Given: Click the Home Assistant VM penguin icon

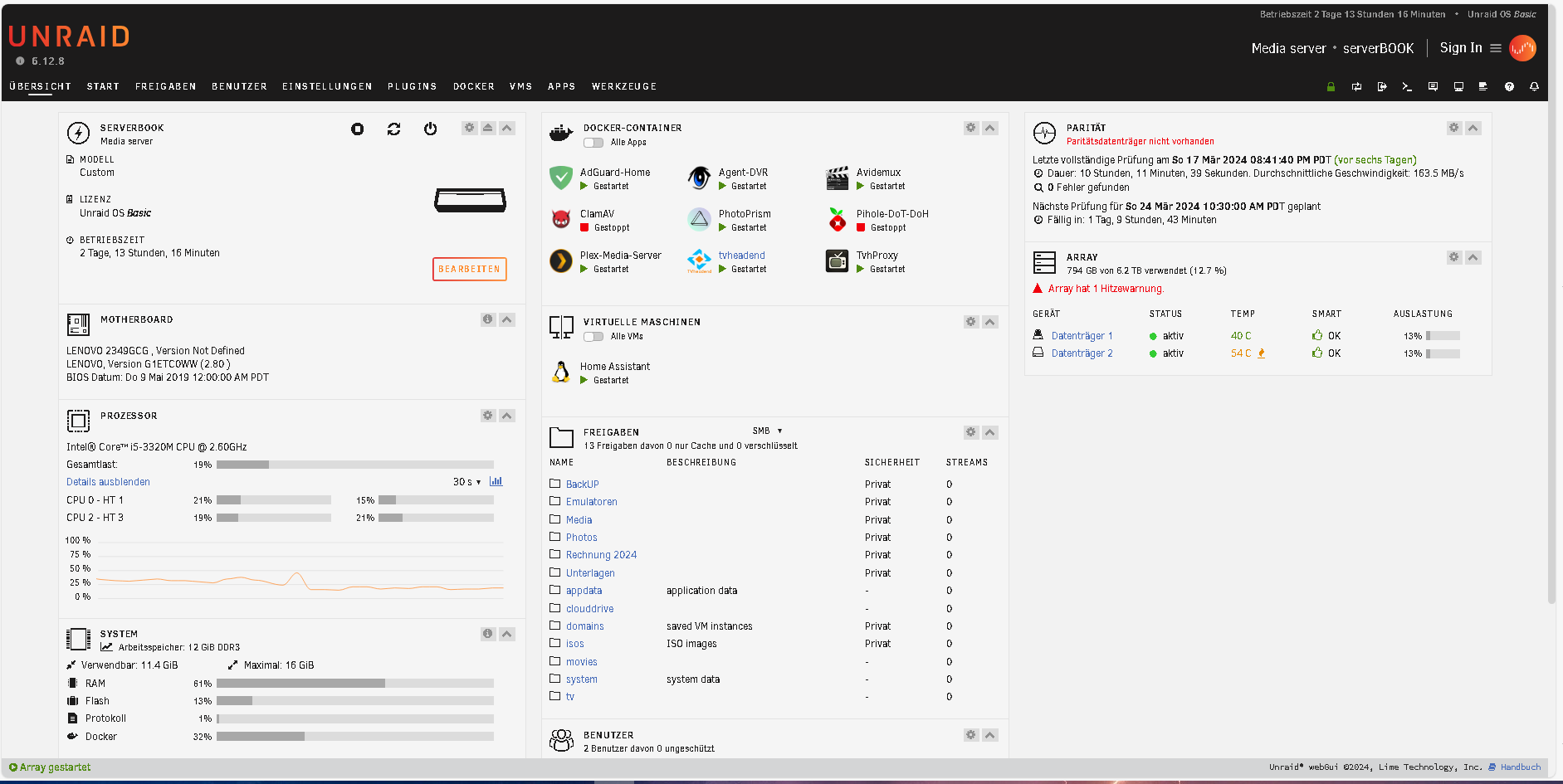Looking at the screenshot, I should [561, 373].
